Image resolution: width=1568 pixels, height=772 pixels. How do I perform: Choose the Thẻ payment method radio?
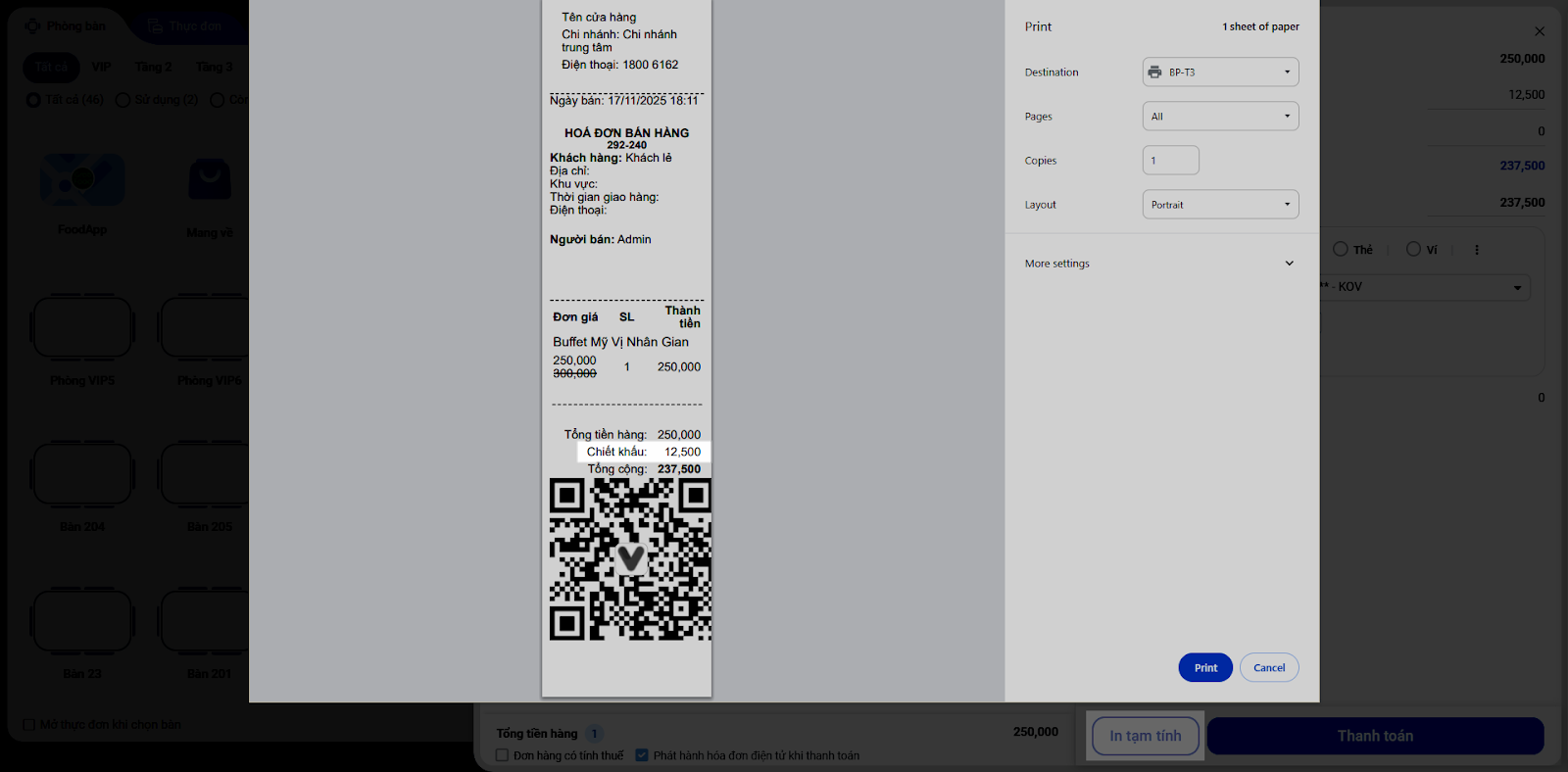point(1341,249)
